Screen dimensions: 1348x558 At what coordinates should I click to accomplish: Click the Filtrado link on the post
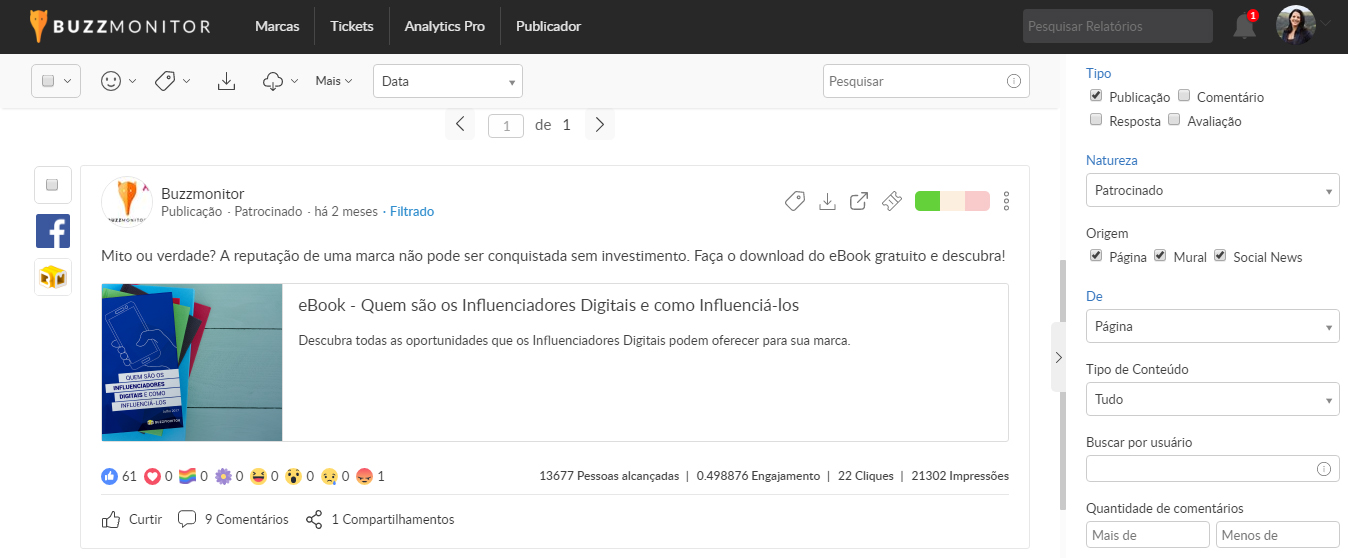click(x=412, y=212)
